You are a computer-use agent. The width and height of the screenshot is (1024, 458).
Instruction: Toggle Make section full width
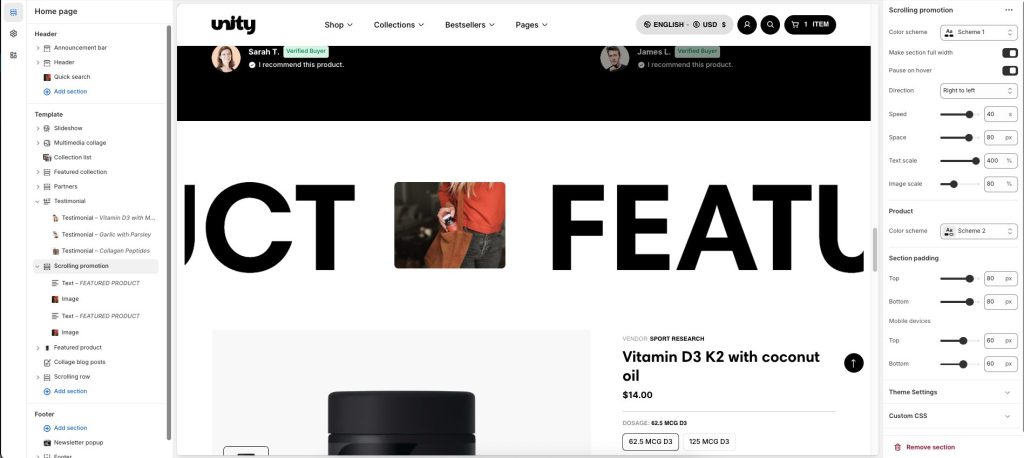point(1010,52)
